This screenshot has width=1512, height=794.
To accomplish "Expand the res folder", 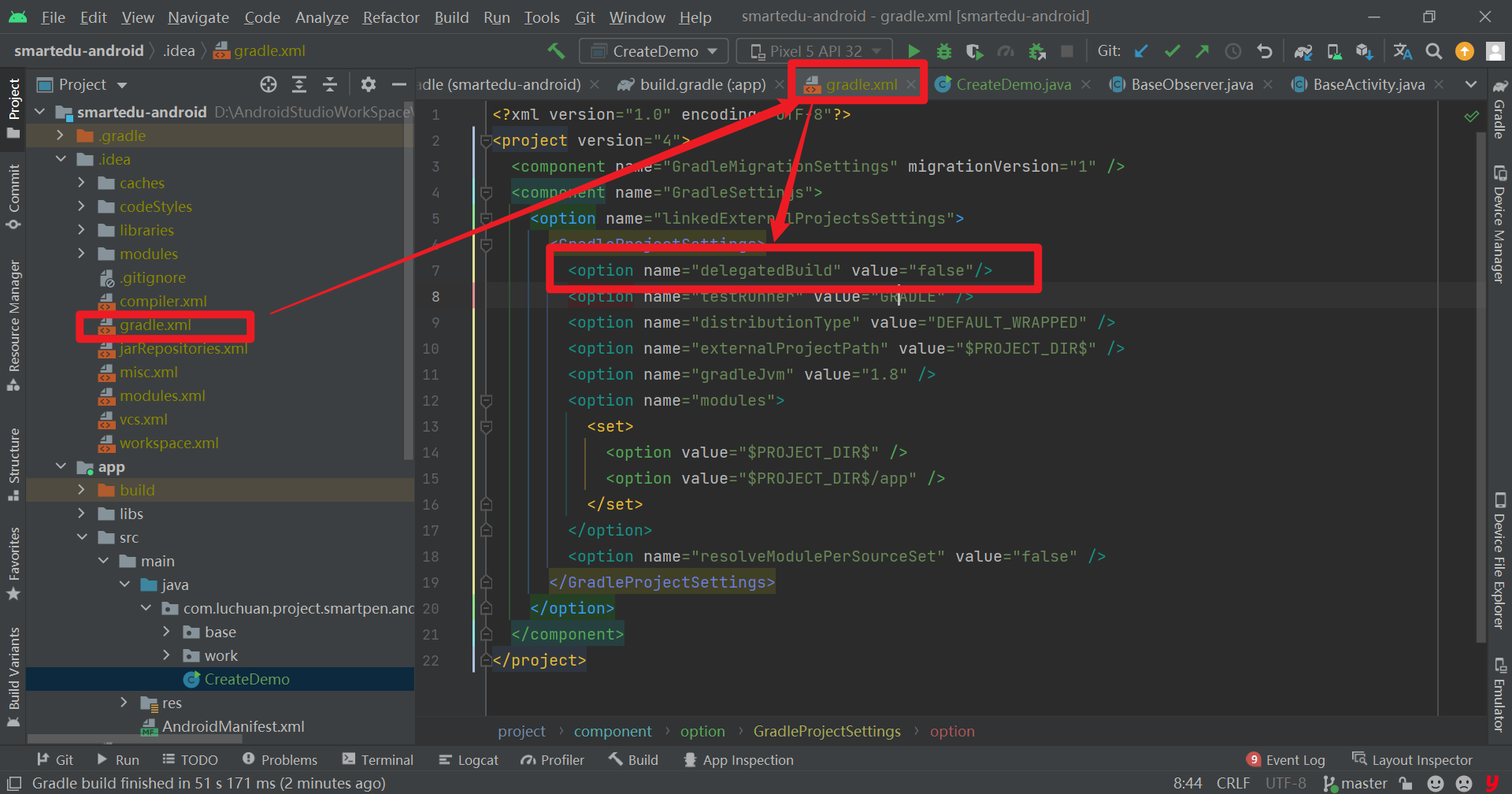I will click(x=124, y=703).
